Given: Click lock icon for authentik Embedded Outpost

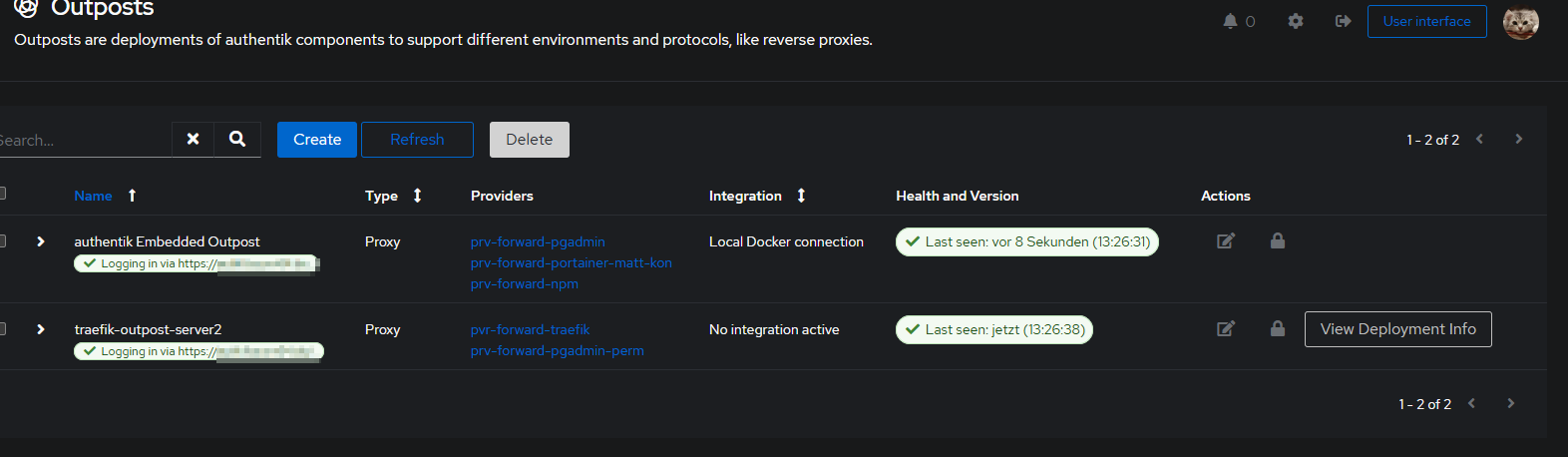Looking at the screenshot, I should pos(1277,240).
